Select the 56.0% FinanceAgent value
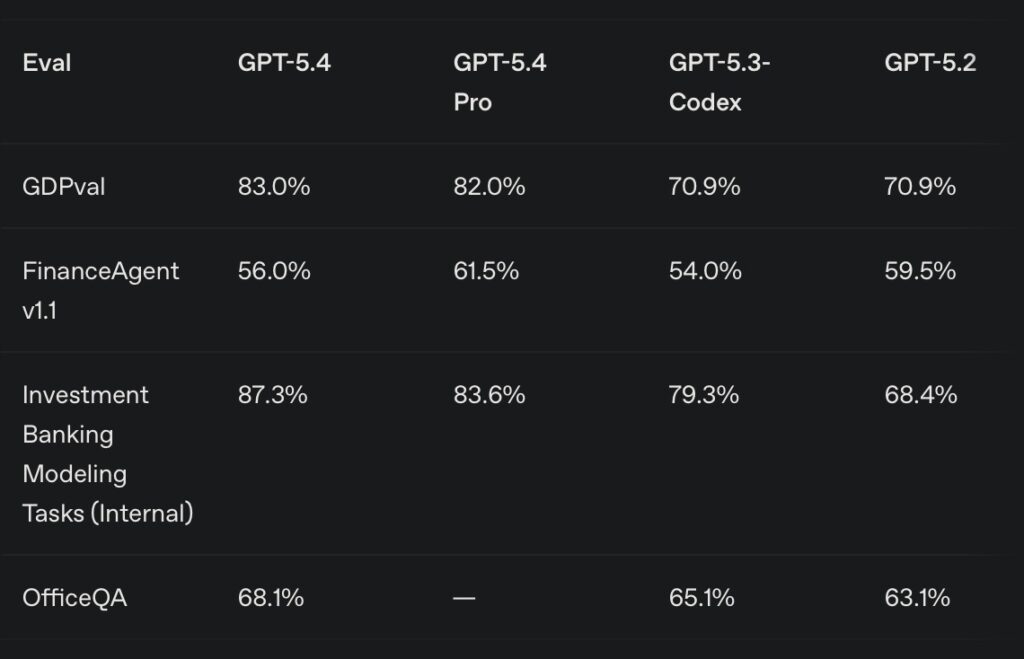 tap(274, 270)
